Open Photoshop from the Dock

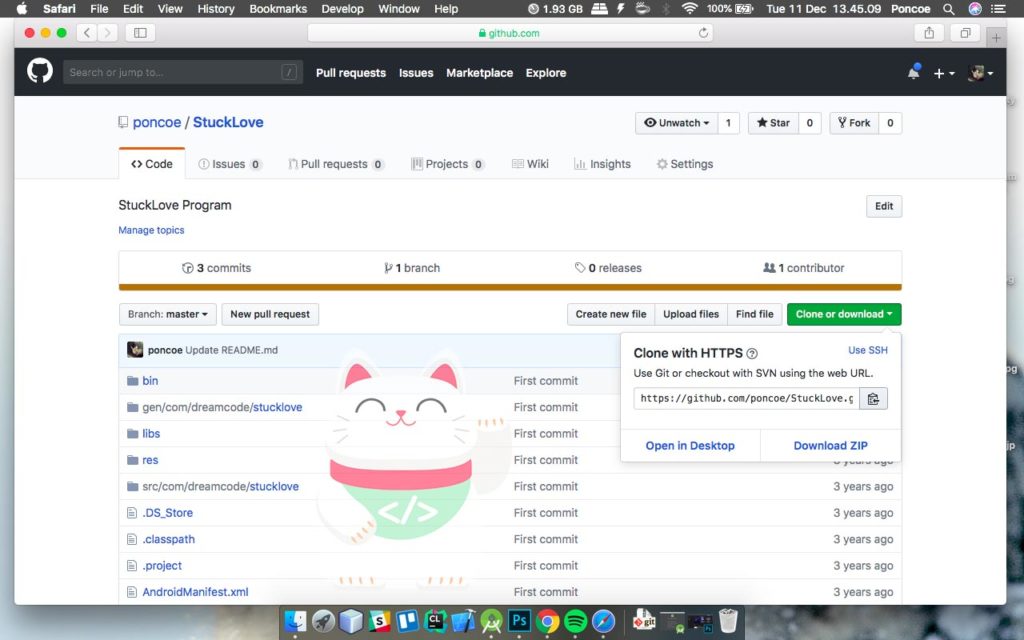point(519,621)
